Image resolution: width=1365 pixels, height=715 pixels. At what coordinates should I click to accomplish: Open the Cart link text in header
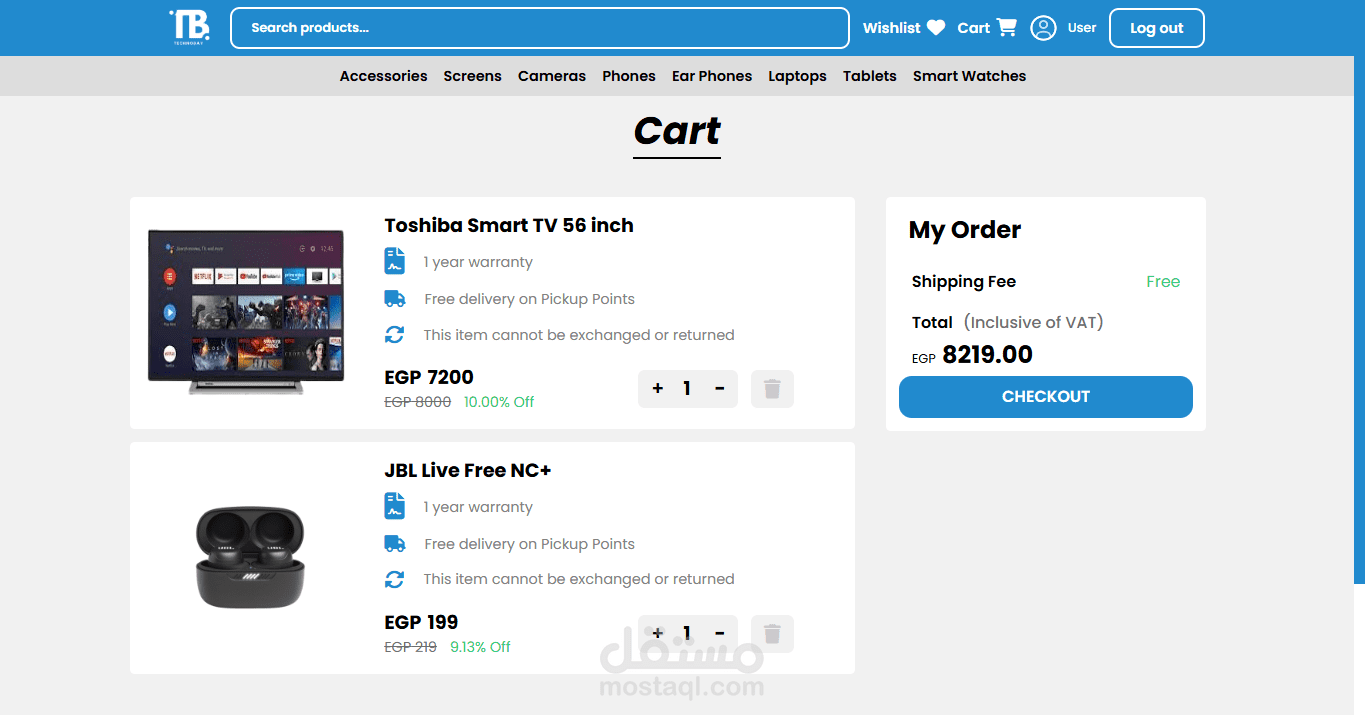pos(973,28)
